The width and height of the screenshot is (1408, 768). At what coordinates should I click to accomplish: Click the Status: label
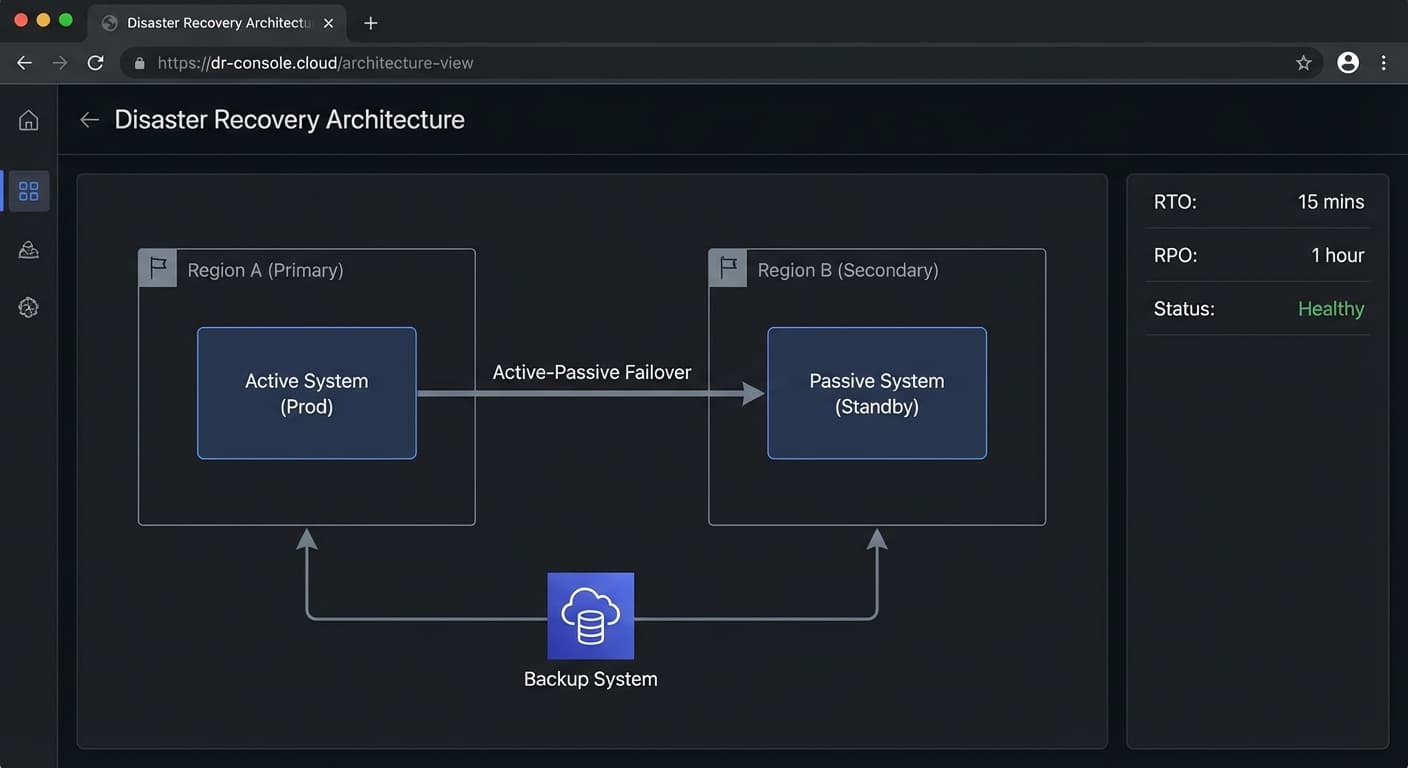(x=1184, y=309)
